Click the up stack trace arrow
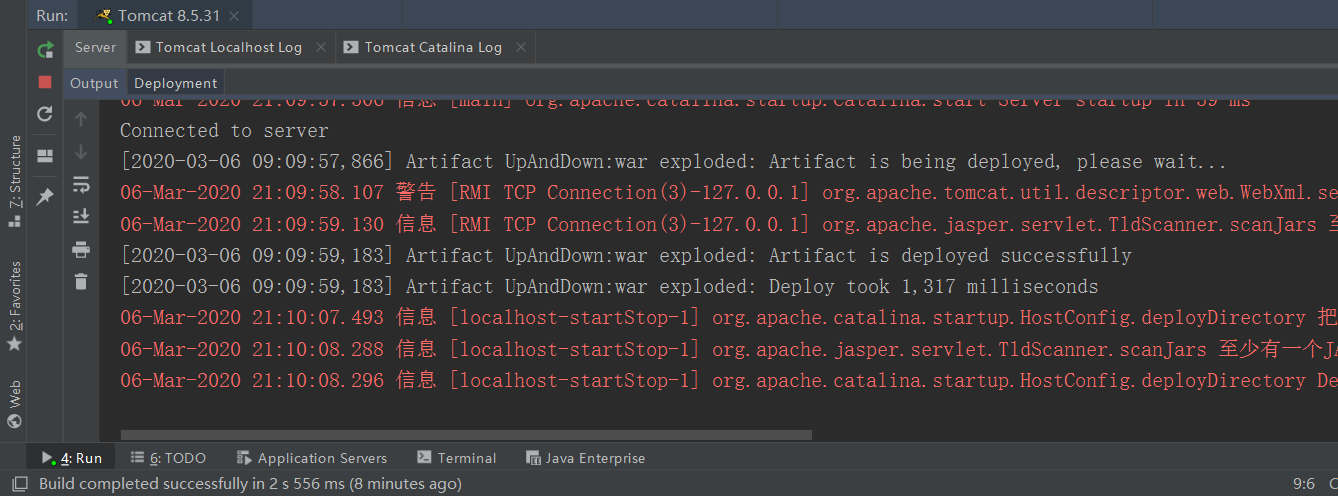1338x496 pixels. point(81,119)
